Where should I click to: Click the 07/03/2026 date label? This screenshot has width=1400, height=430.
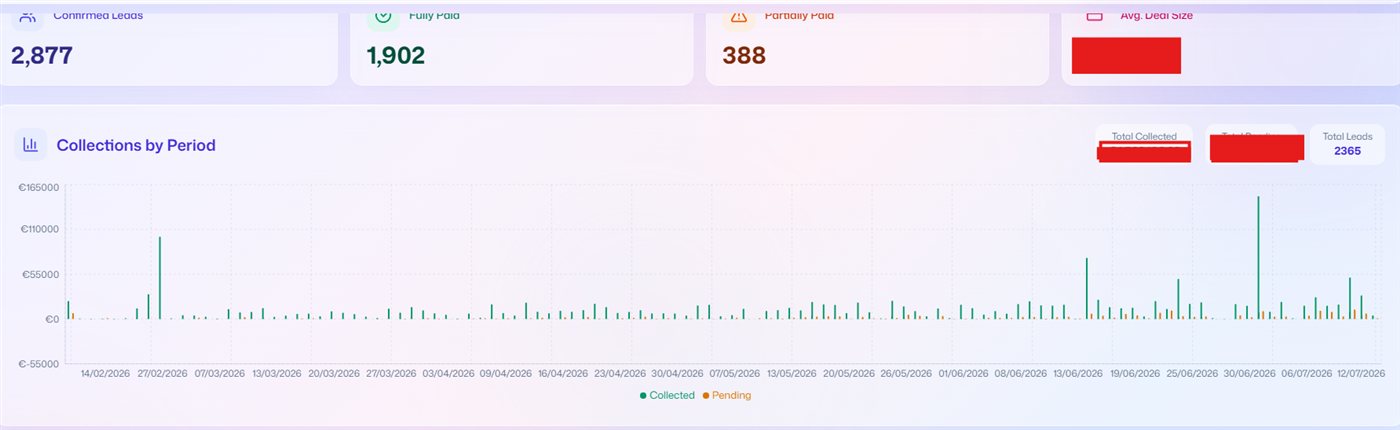(x=219, y=373)
